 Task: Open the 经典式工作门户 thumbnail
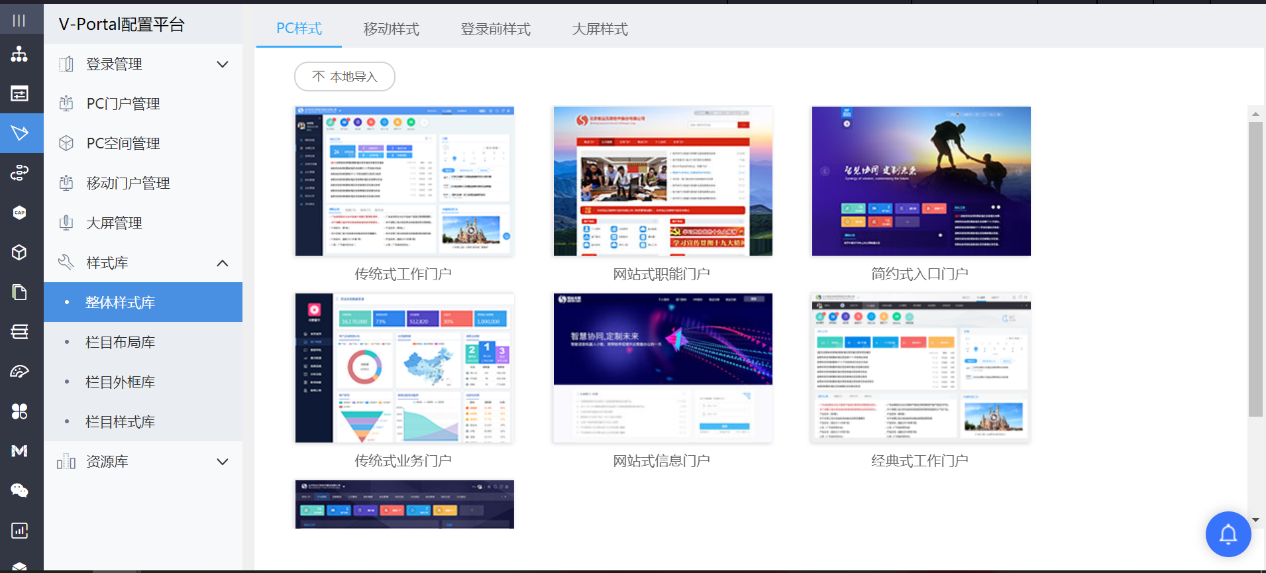tap(920, 368)
